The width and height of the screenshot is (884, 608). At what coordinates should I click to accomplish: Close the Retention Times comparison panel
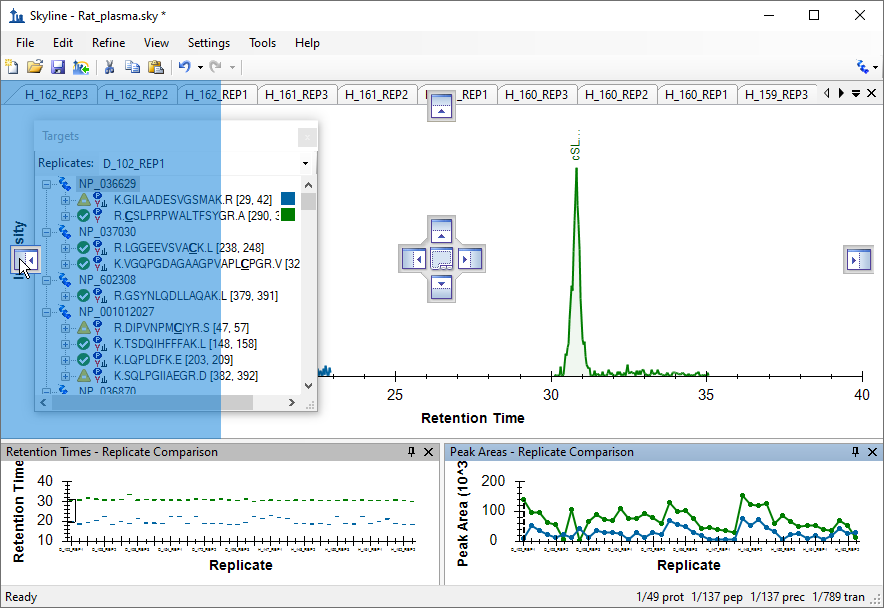pos(428,452)
